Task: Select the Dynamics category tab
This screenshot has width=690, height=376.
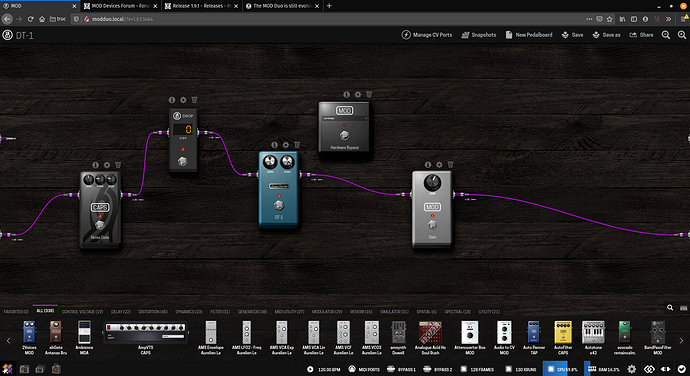Action: pos(189,312)
